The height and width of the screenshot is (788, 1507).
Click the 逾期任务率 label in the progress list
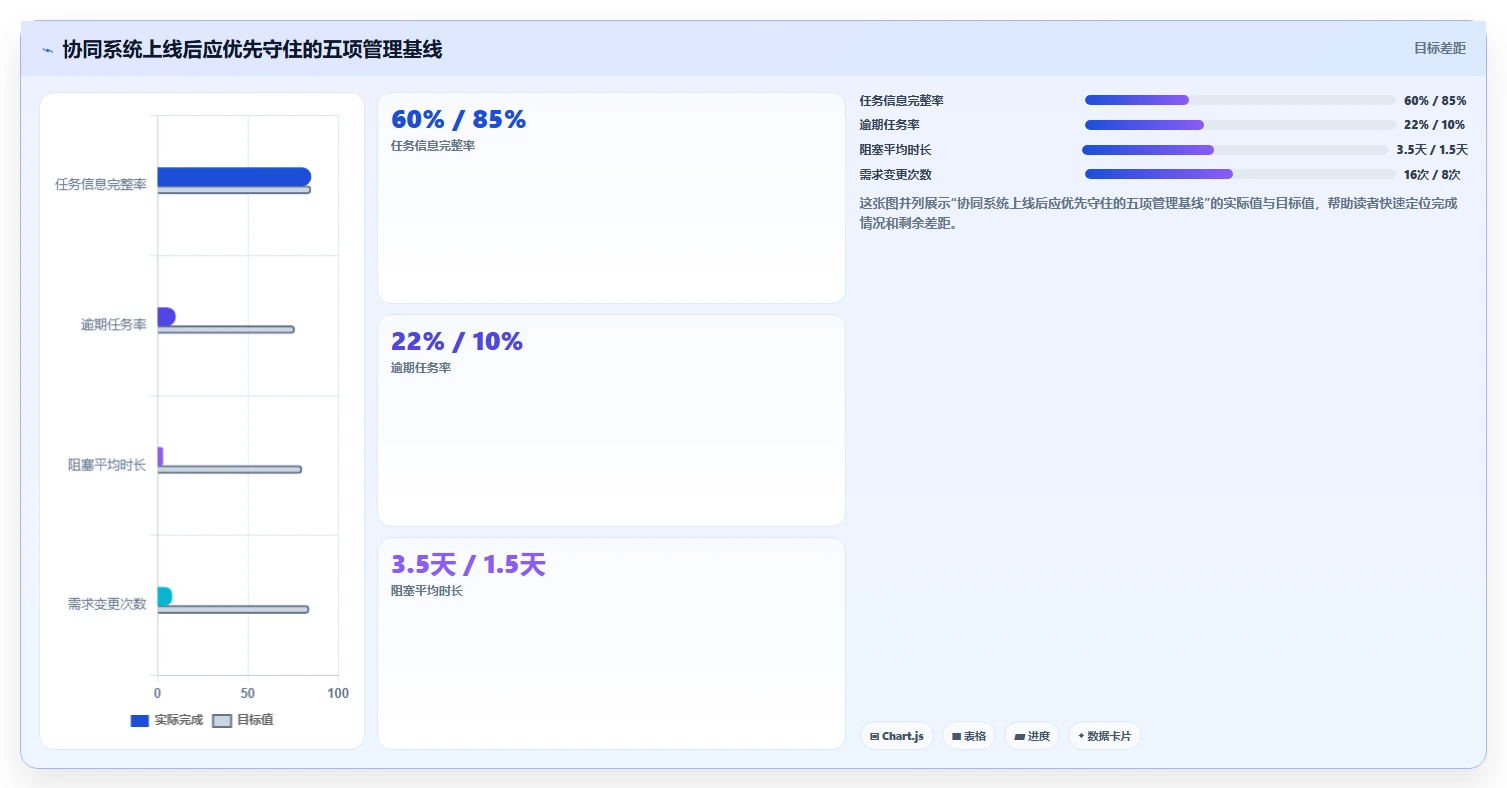890,125
